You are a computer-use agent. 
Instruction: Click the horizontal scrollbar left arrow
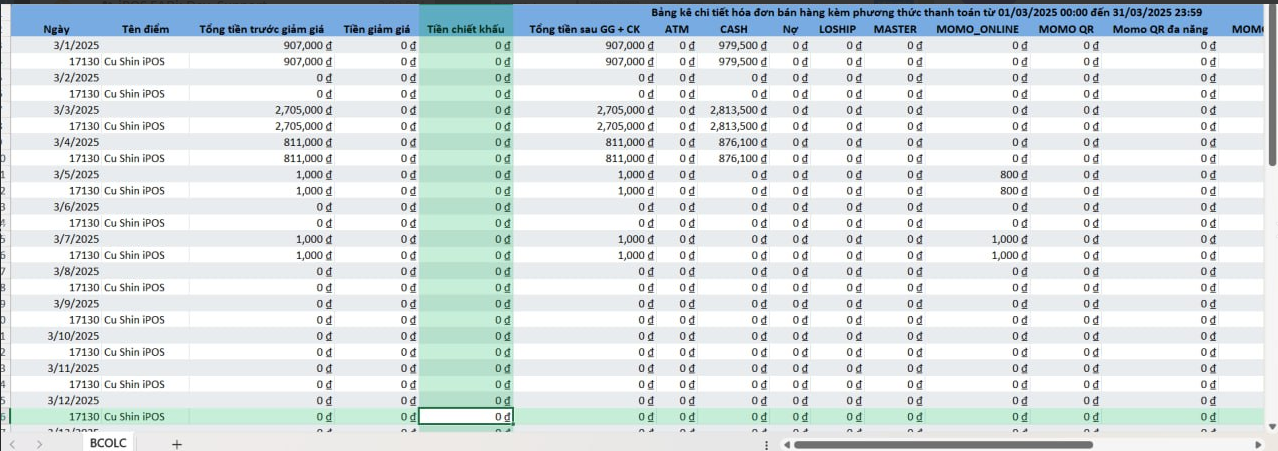[787, 444]
